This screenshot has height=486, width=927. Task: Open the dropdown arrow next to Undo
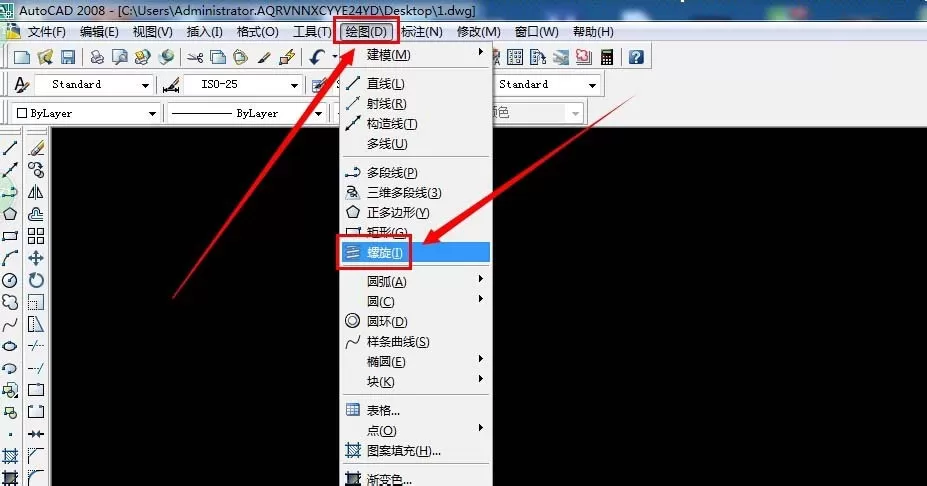coord(335,57)
